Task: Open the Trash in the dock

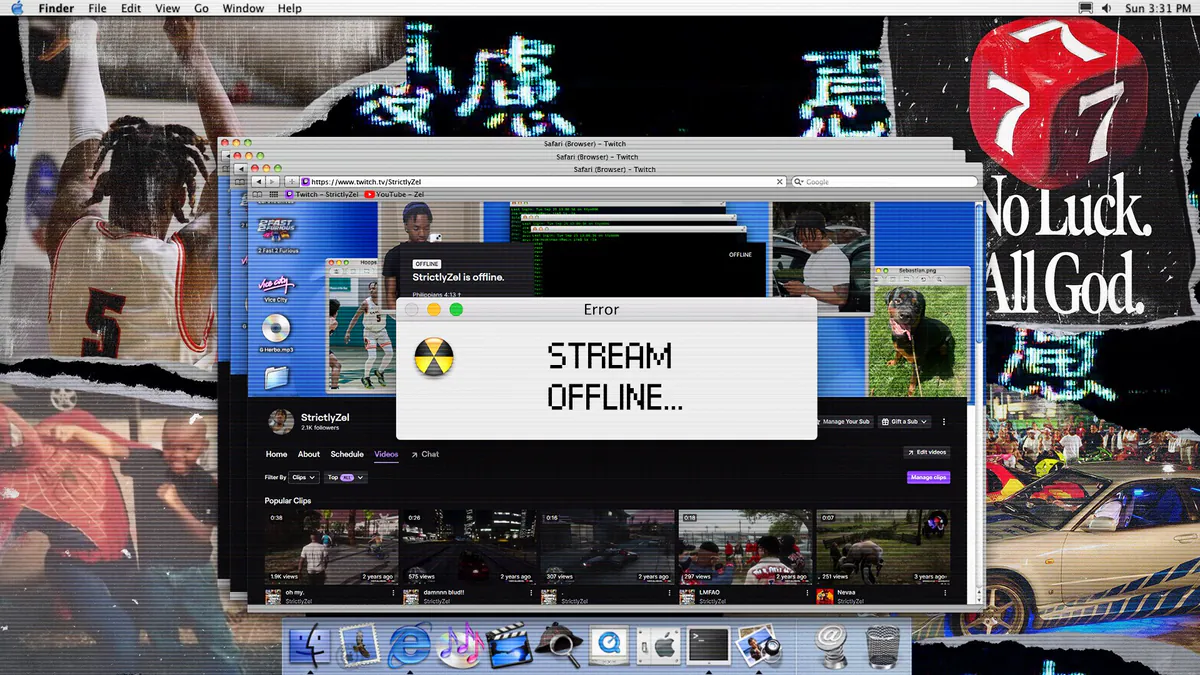Action: tap(882, 645)
